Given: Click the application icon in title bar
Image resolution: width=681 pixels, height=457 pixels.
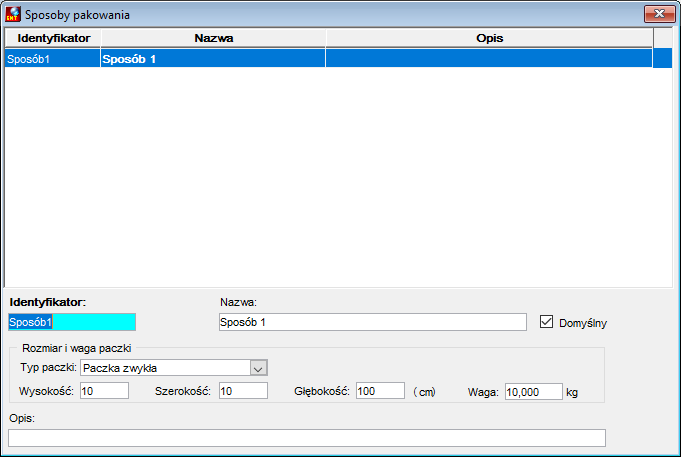Looking at the screenshot, I should pos(13,14).
